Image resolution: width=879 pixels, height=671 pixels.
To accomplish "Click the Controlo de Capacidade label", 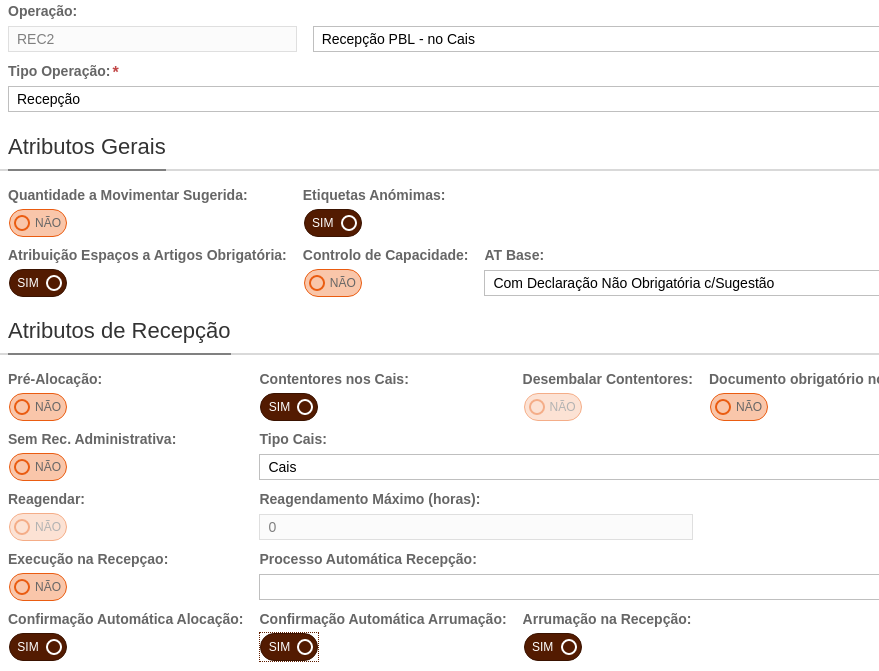I will 386,255.
